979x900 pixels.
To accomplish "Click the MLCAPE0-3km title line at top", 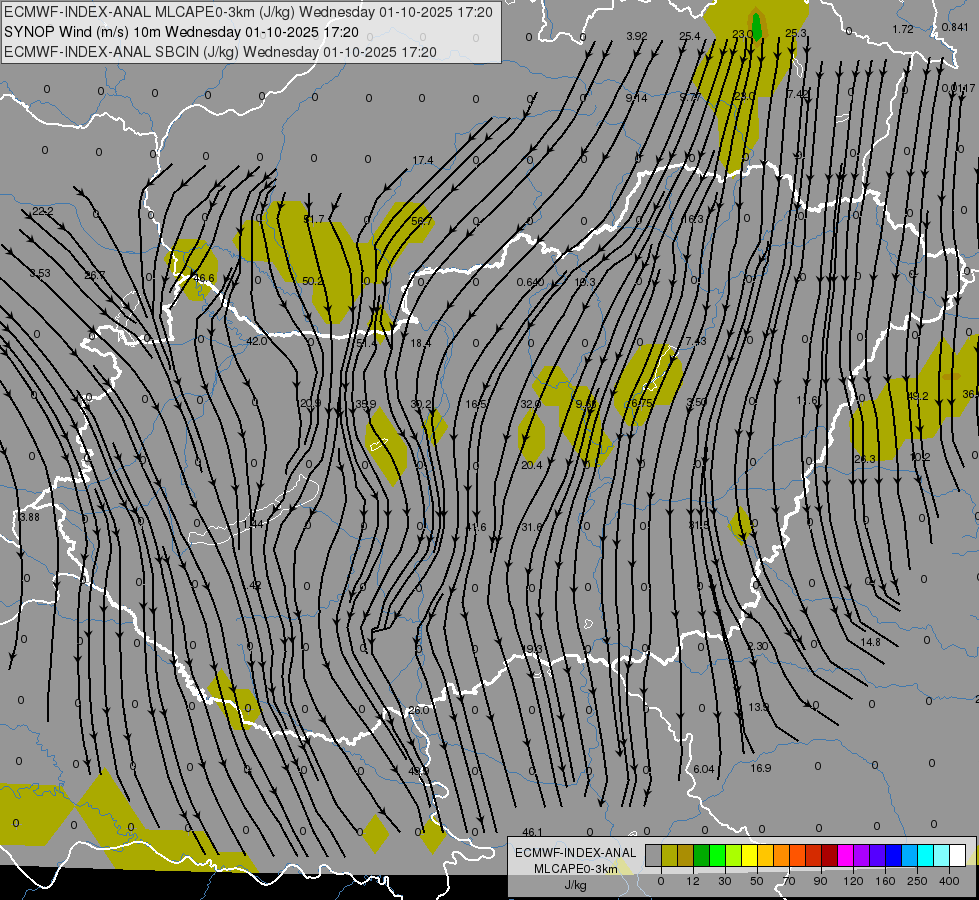I will (x=248, y=12).
